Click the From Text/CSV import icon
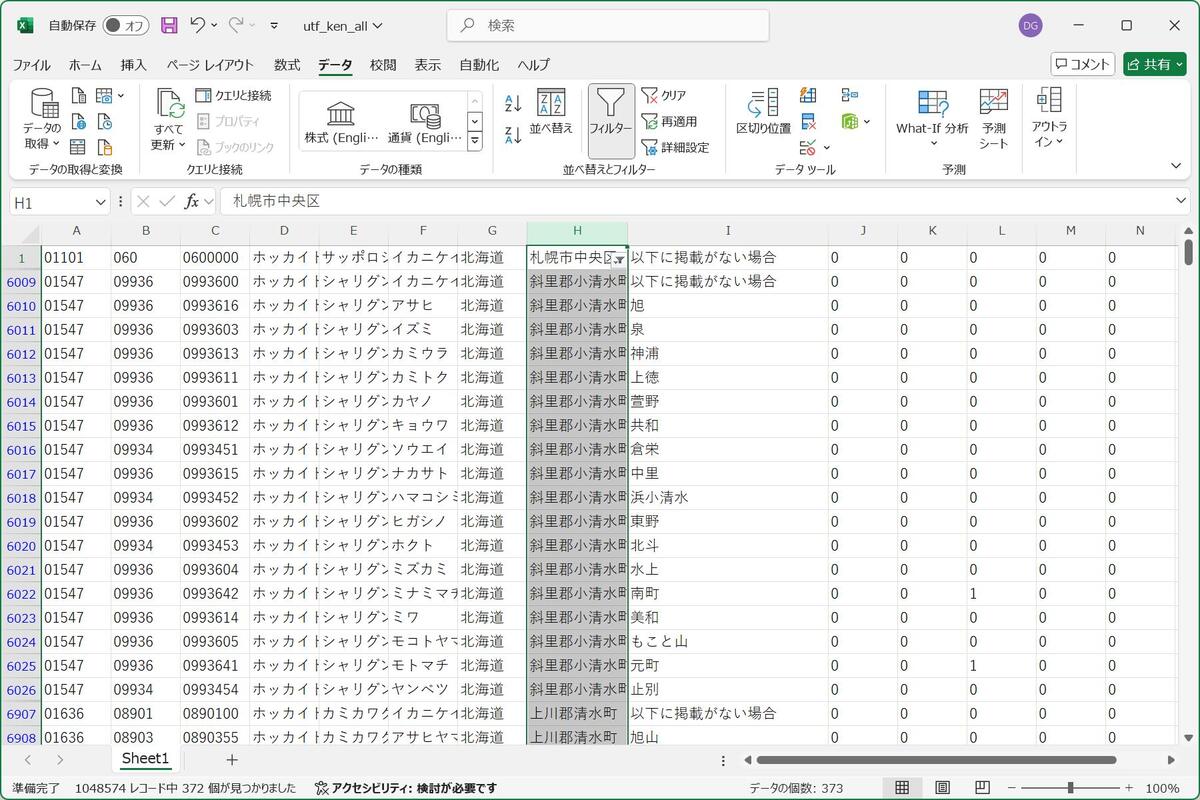The image size is (1200, 800). [x=79, y=96]
